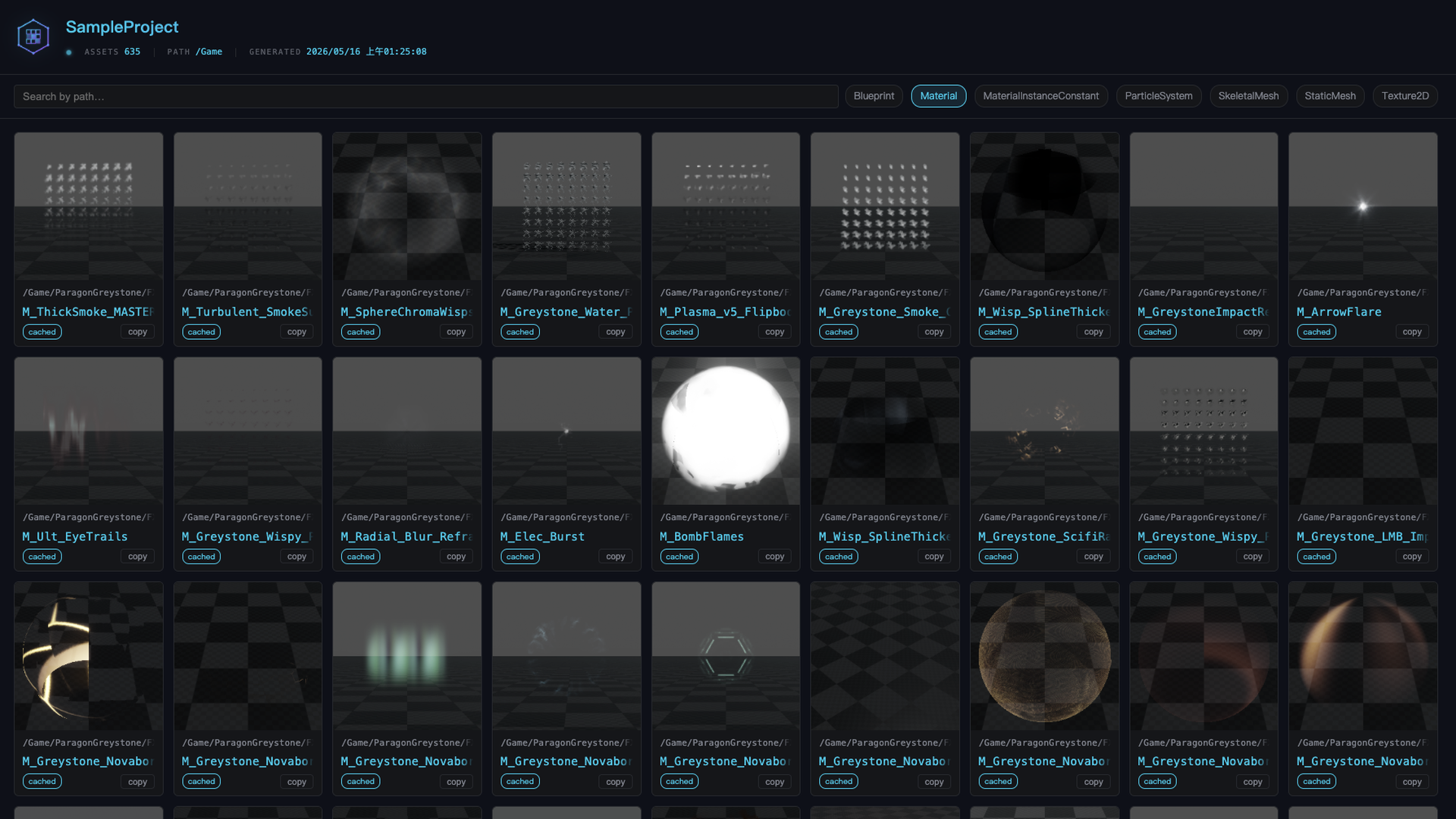This screenshot has width=1456, height=819.
Task: Copy path of M_Greystone_LMB_Imp material
Action: 1412,556
